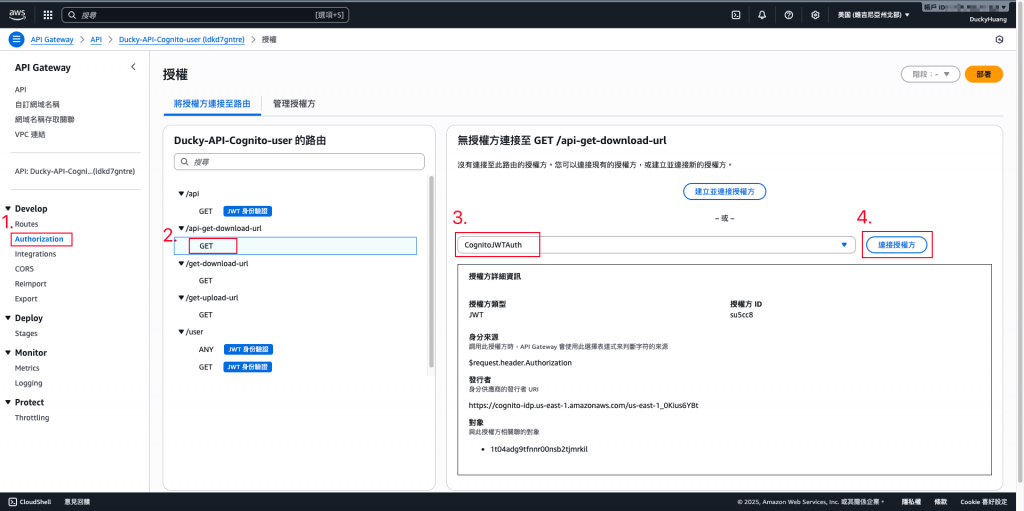The image size is (1024, 511).
Task: Focus the top AWS search box
Action: (206, 14)
